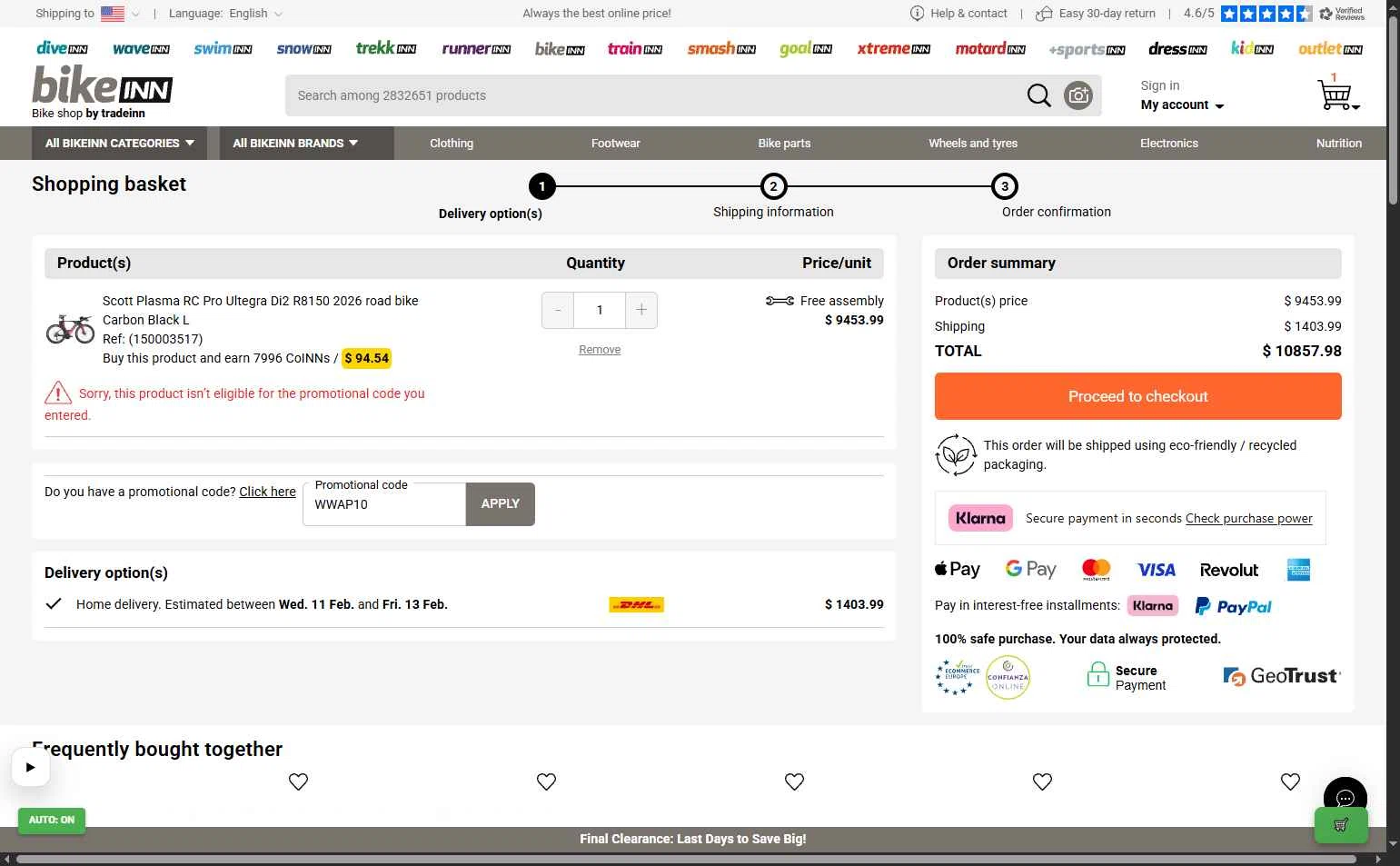The width and height of the screenshot is (1400, 866).
Task: Open the smashINN store logo
Action: coord(721,49)
